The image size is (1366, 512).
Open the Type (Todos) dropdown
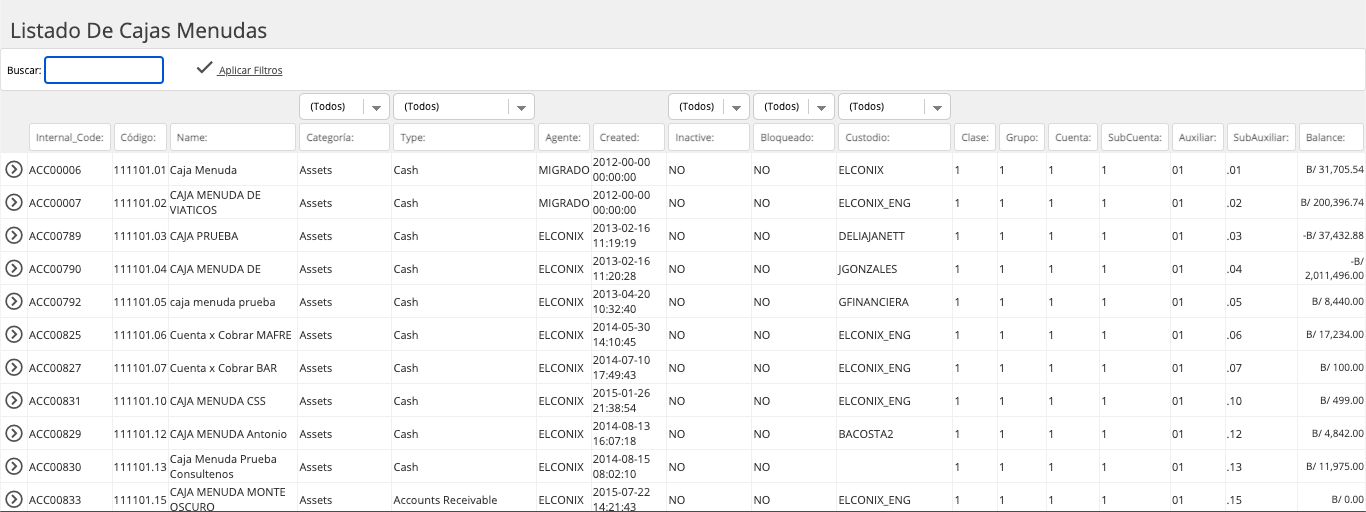(464, 106)
